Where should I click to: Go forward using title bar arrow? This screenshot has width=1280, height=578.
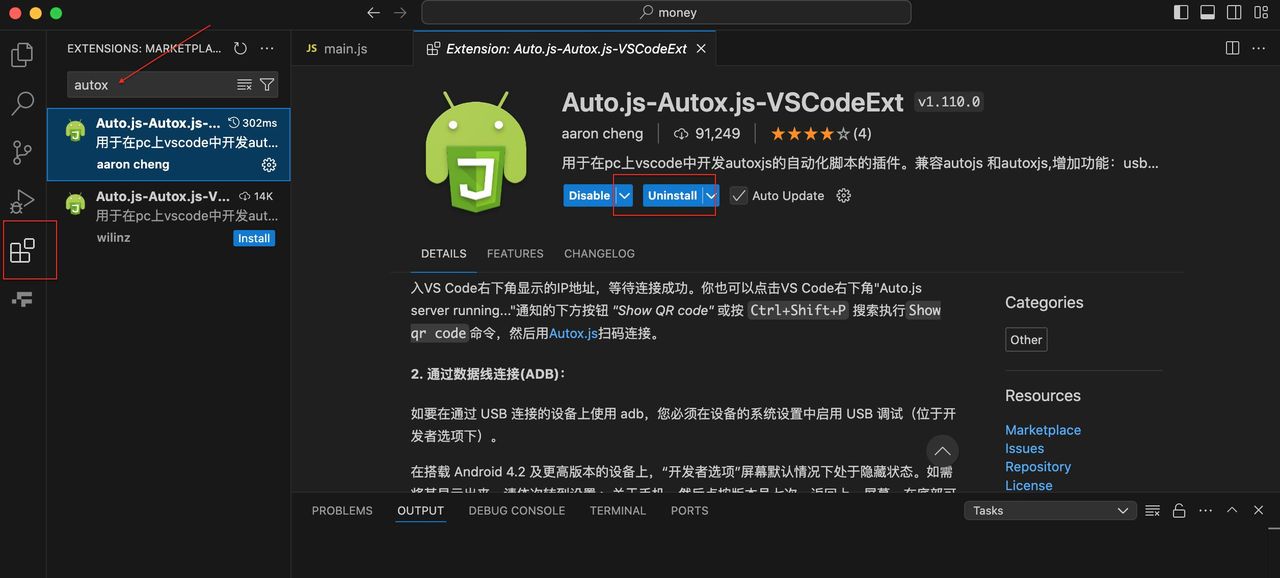pos(400,13)
